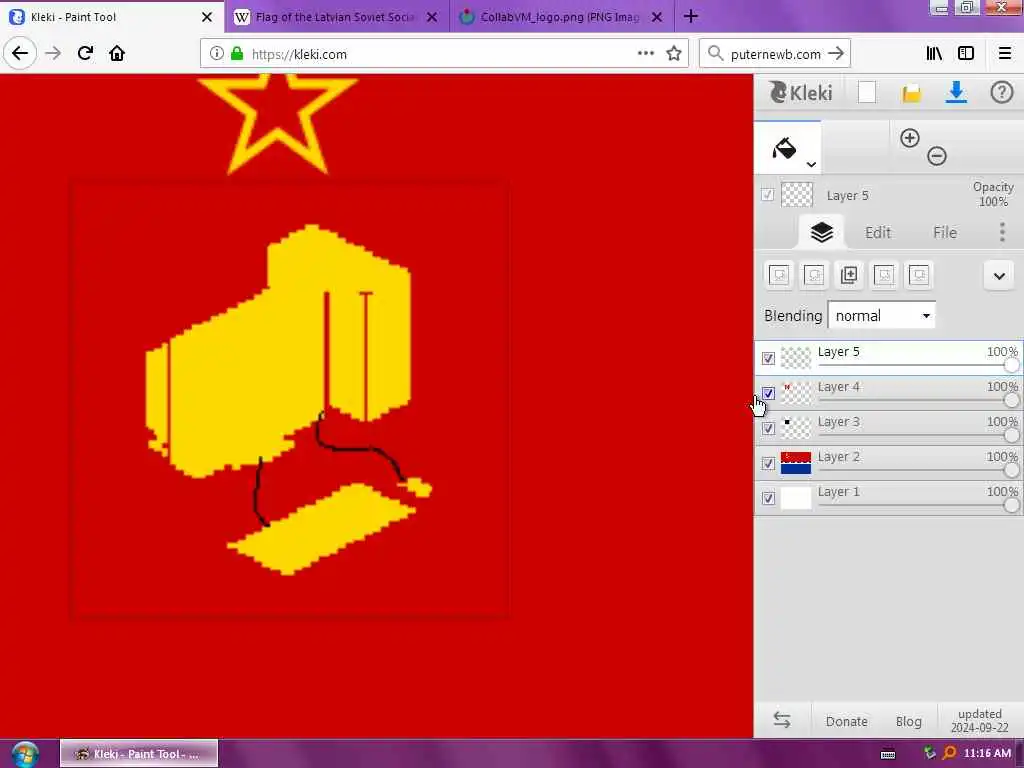Switch to the CollabVM_logo.png tab

coord(562,17)
